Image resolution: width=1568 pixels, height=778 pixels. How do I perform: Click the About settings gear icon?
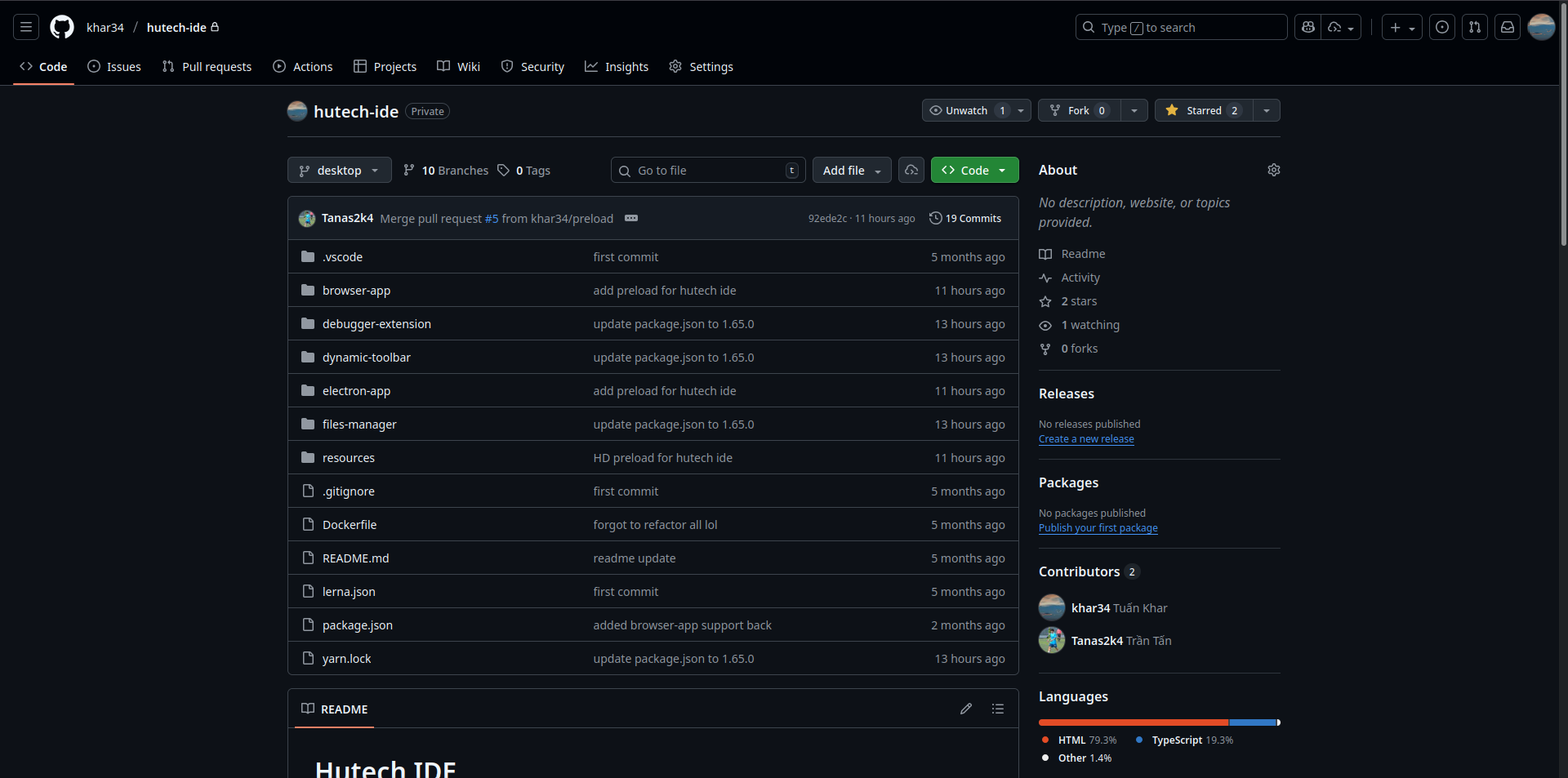pyautogui.click(x=1273, y=170)
